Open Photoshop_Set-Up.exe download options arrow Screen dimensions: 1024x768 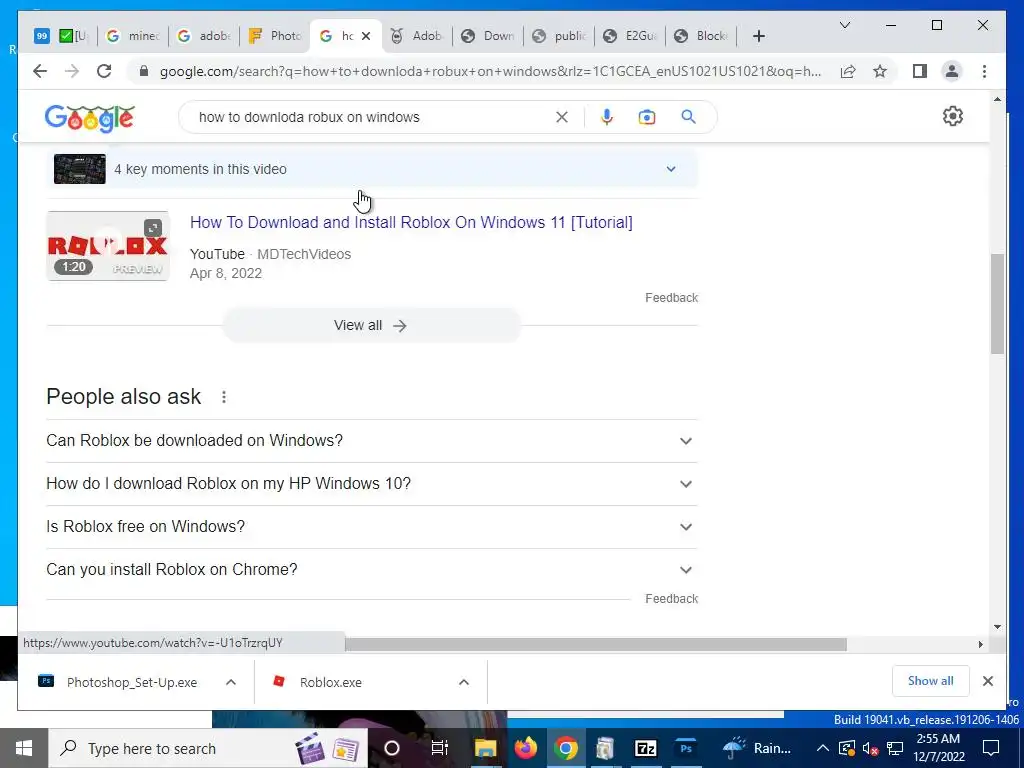(x=231, y=682)
